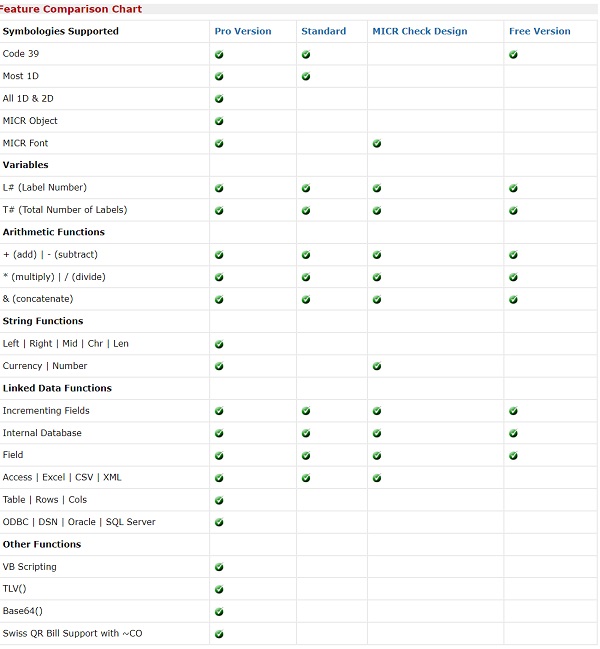Image resolution: width=600 pixels, height=649 pixels.
Task: Click the Pro checkmark for VB Scripting
Action: (x=219, y=567)
